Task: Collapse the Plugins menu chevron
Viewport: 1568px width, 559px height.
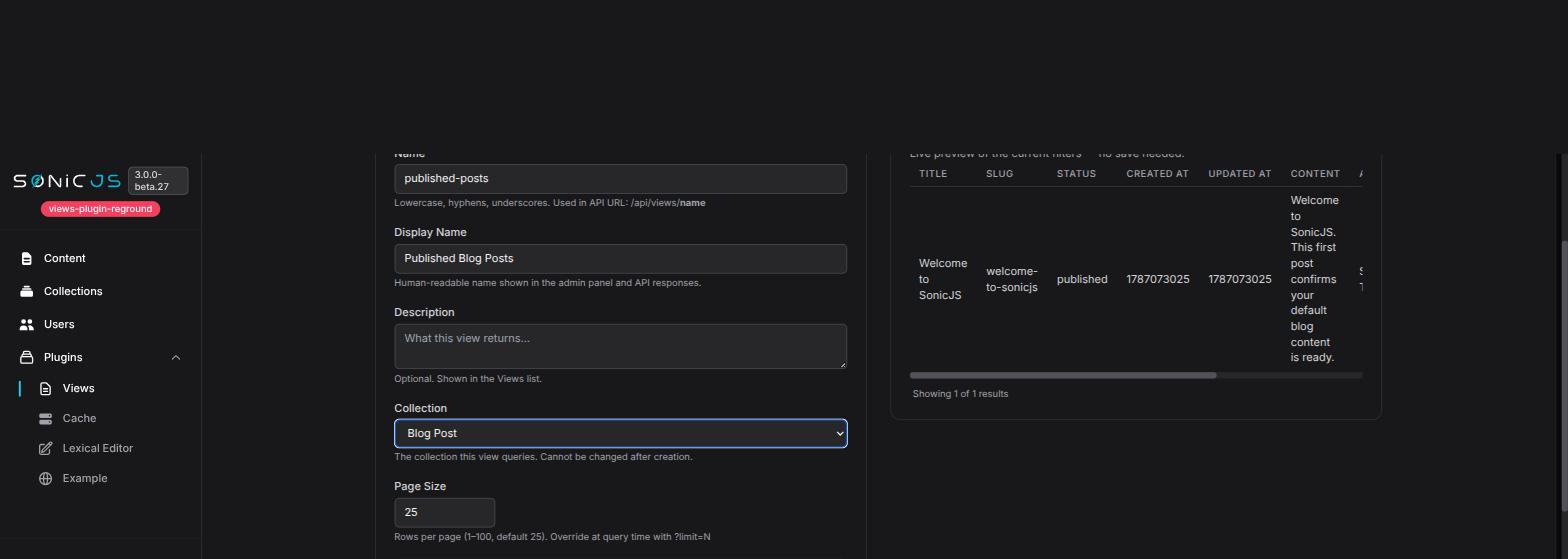Action: click(x=176, y=357)
